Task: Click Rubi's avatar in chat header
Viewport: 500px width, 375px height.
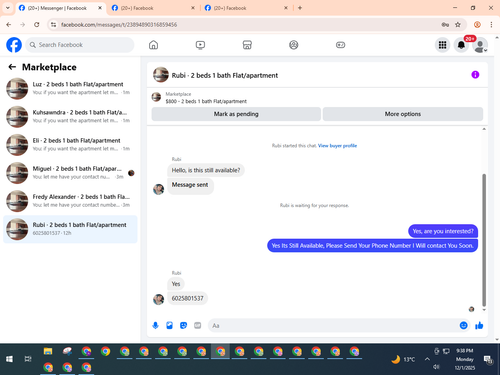Action: [x=161, y=75]
